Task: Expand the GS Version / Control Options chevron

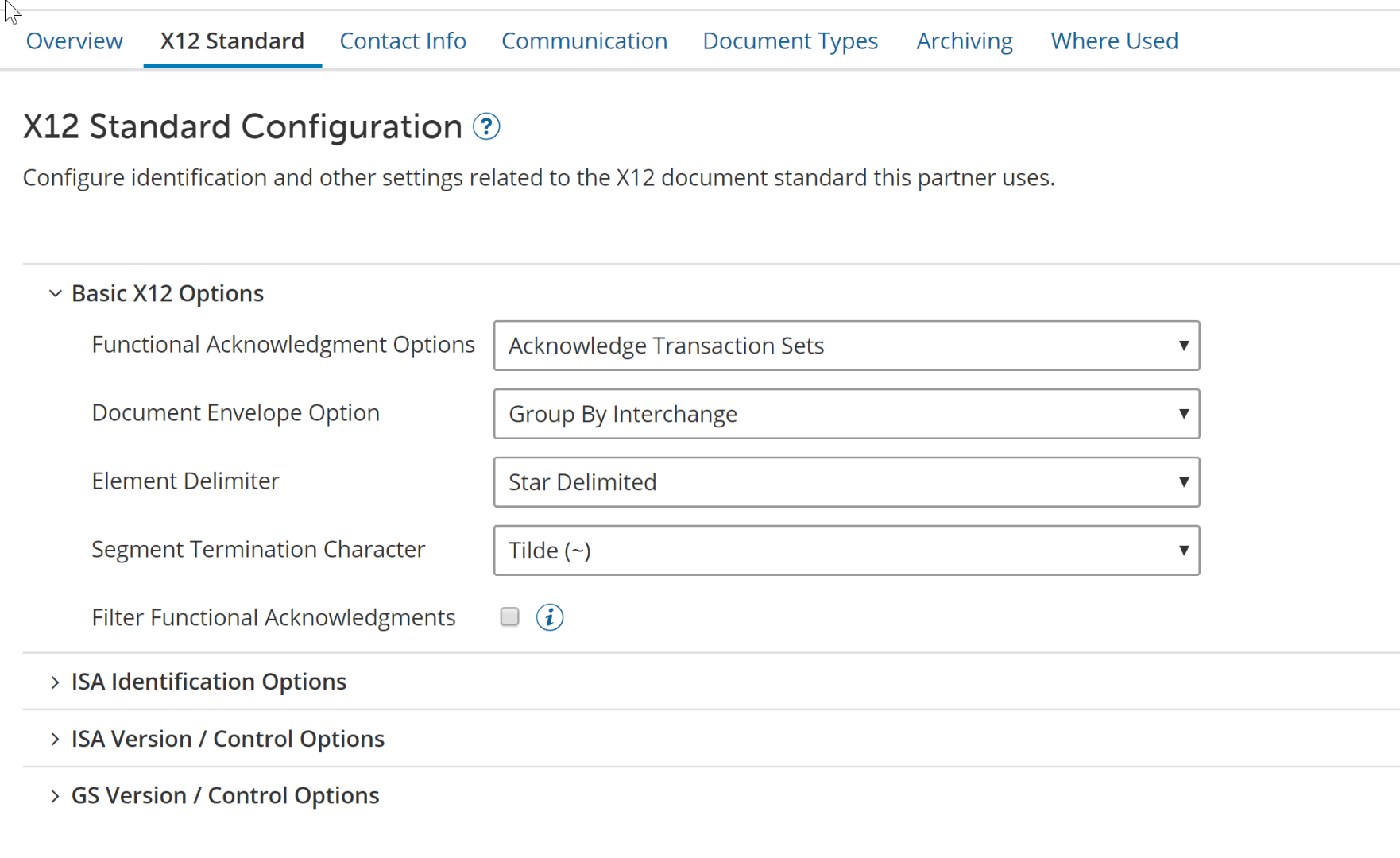Action: pos(55,796)
